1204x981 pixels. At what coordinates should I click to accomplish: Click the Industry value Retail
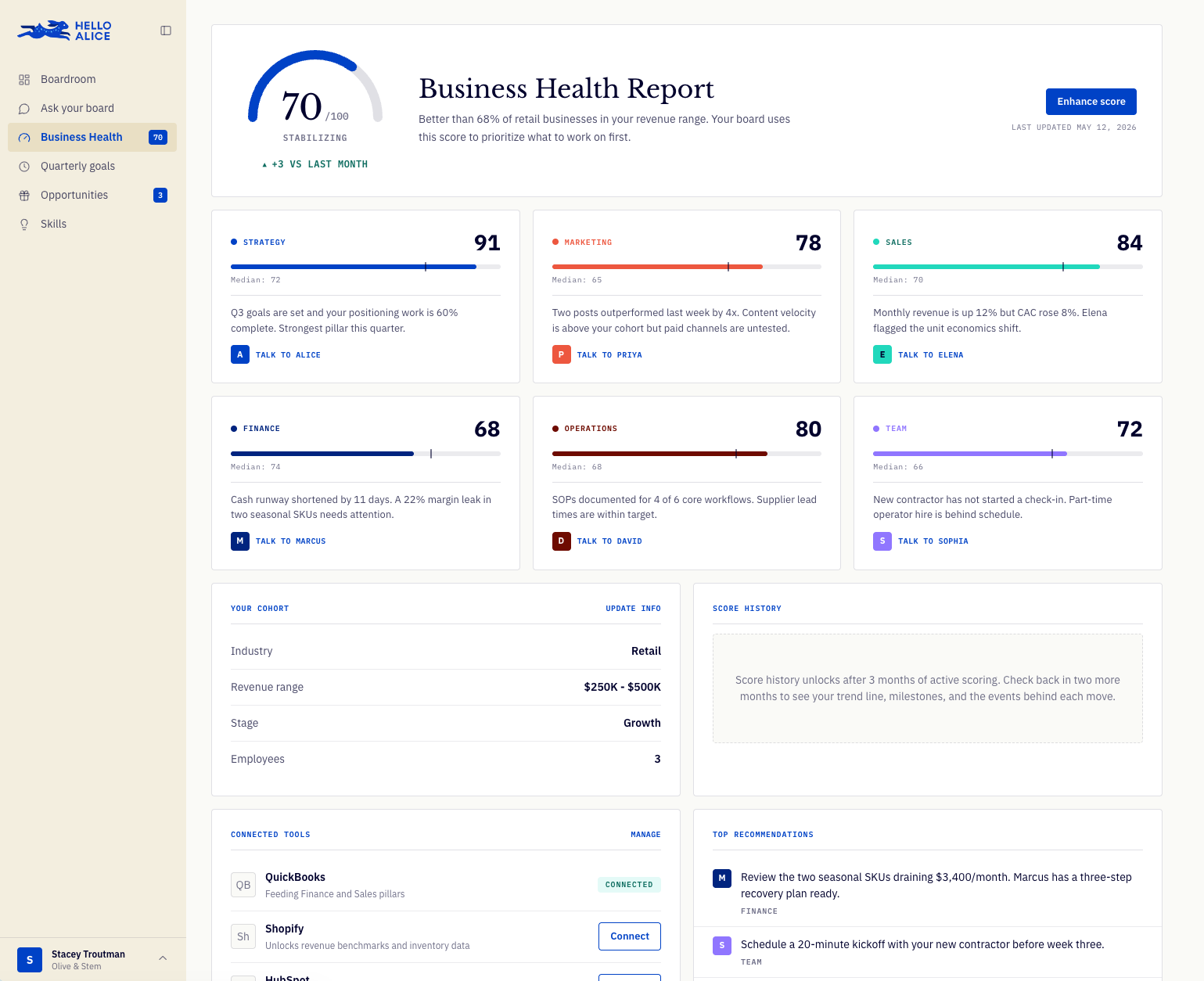[646, 651]
